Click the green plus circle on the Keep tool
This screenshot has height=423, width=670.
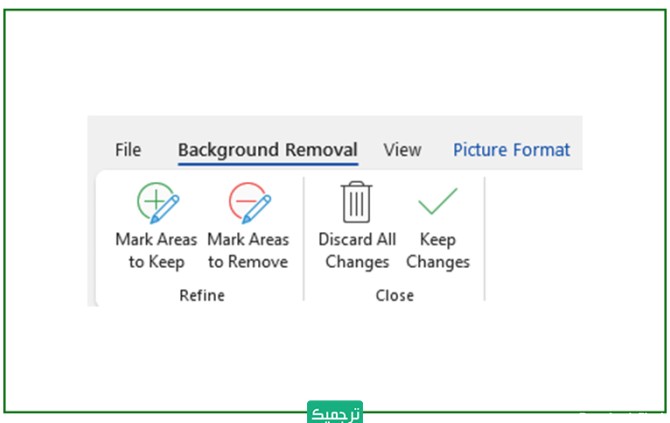[x=153, y=201]
